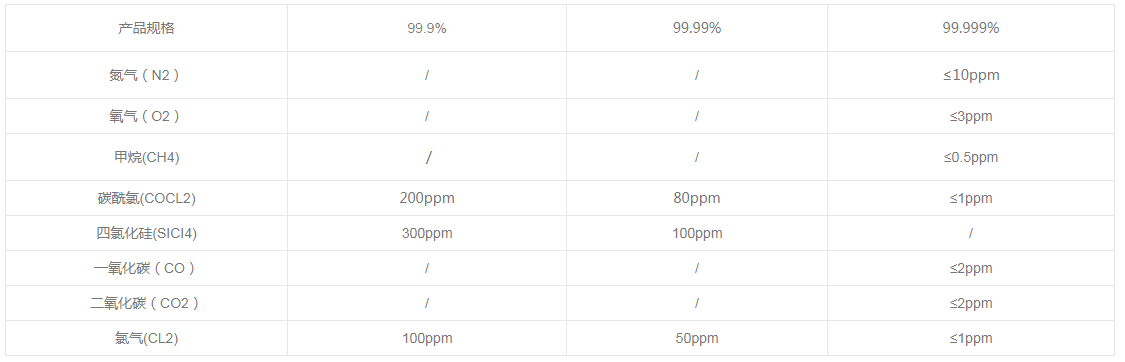Select the 200ppm cell
1125x362 pixels.
(x=427, y=198)
